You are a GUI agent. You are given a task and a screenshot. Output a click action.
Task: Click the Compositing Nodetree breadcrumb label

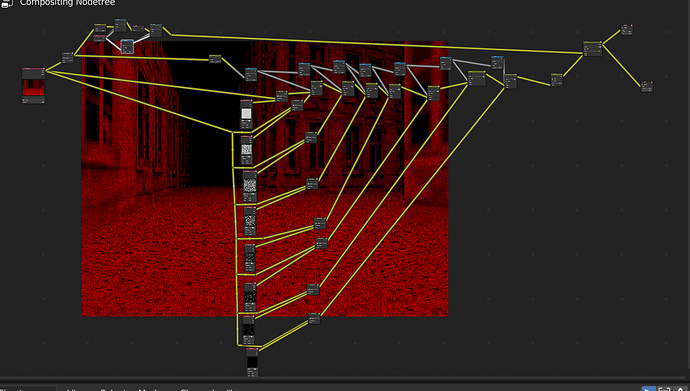67,3
